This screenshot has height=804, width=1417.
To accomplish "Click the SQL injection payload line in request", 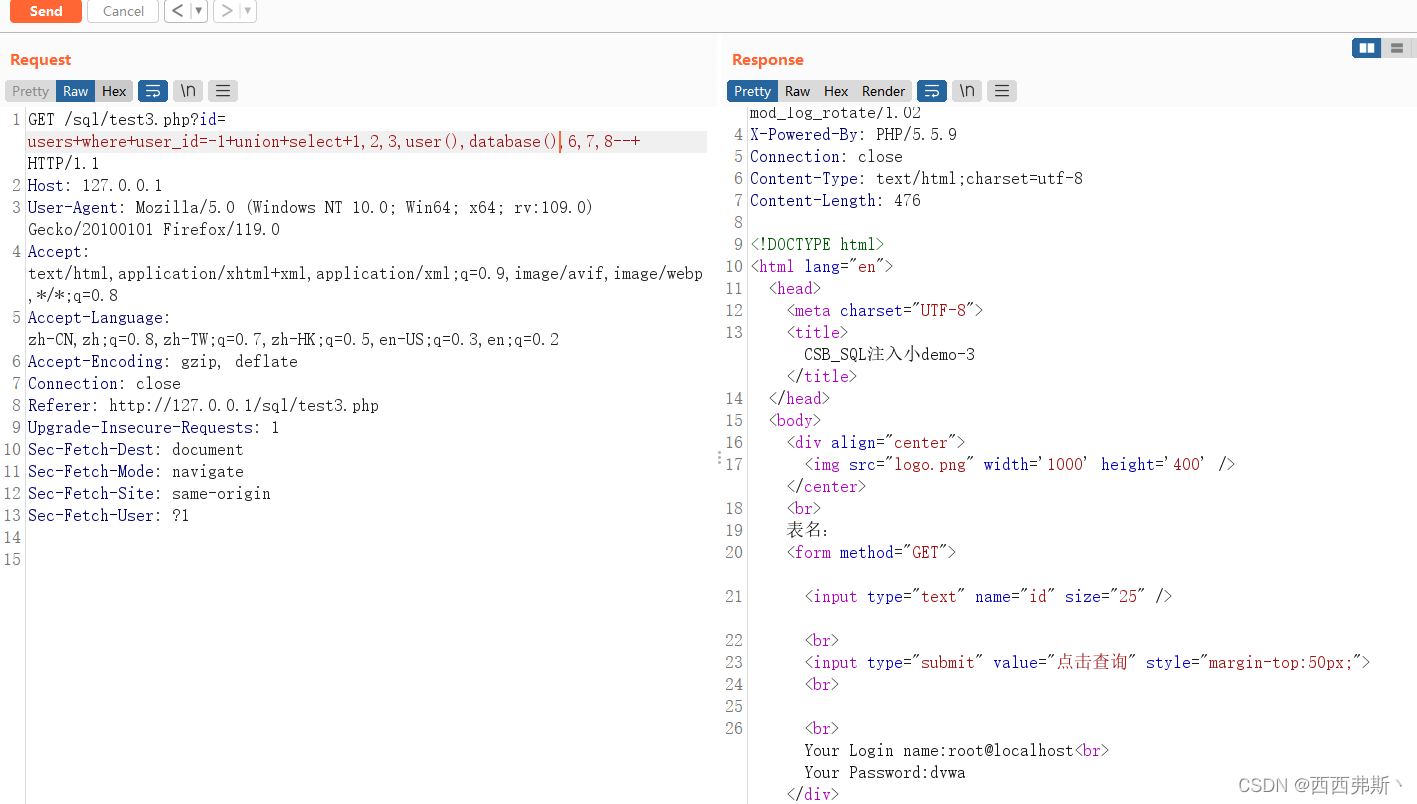I will point(334,142).
